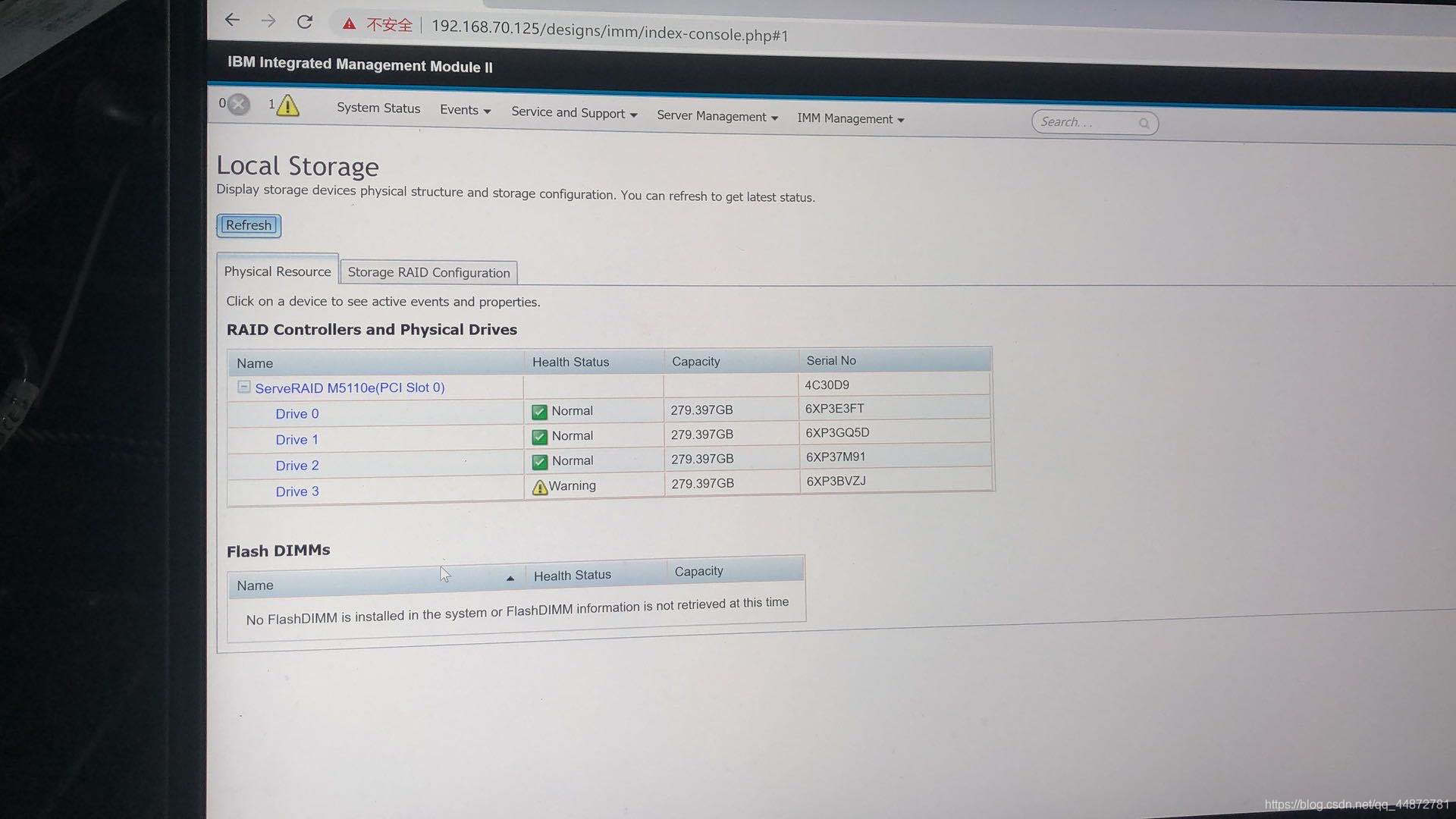Click the red insecure warning icon

point(349,24)
